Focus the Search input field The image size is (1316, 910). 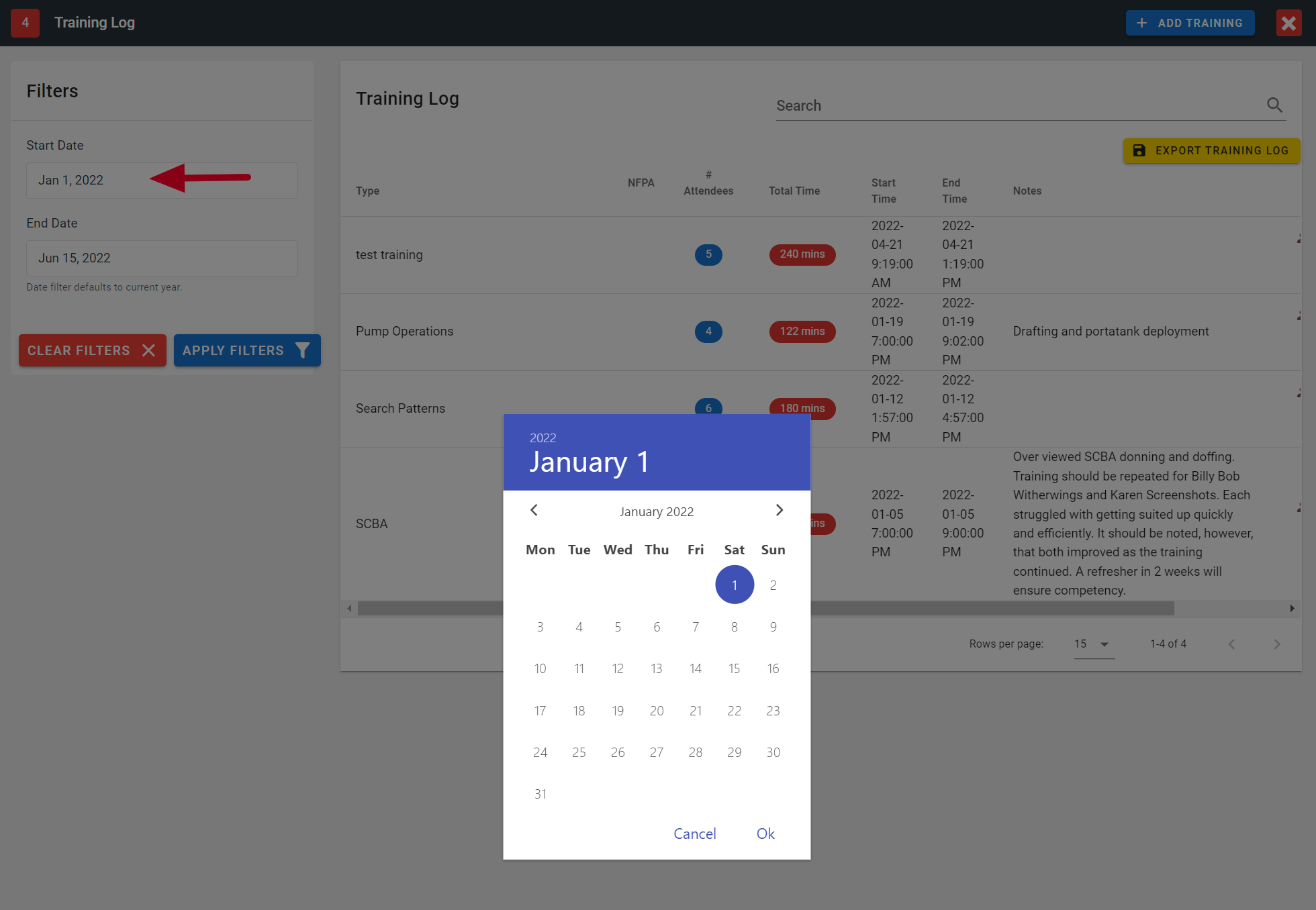[x=1014, y=106]
